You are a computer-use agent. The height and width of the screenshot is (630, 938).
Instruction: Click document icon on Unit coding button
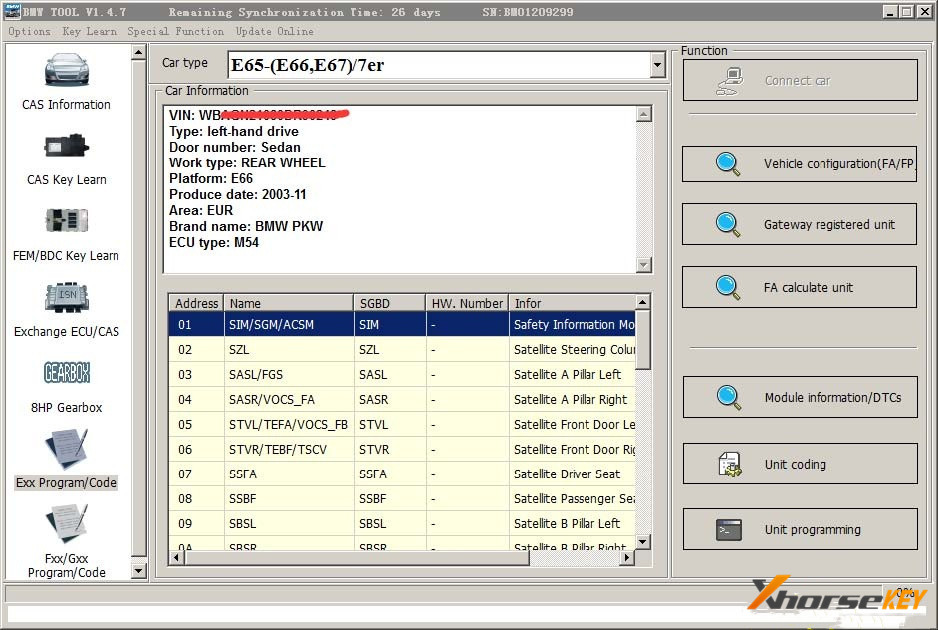[x=729, y=464]
